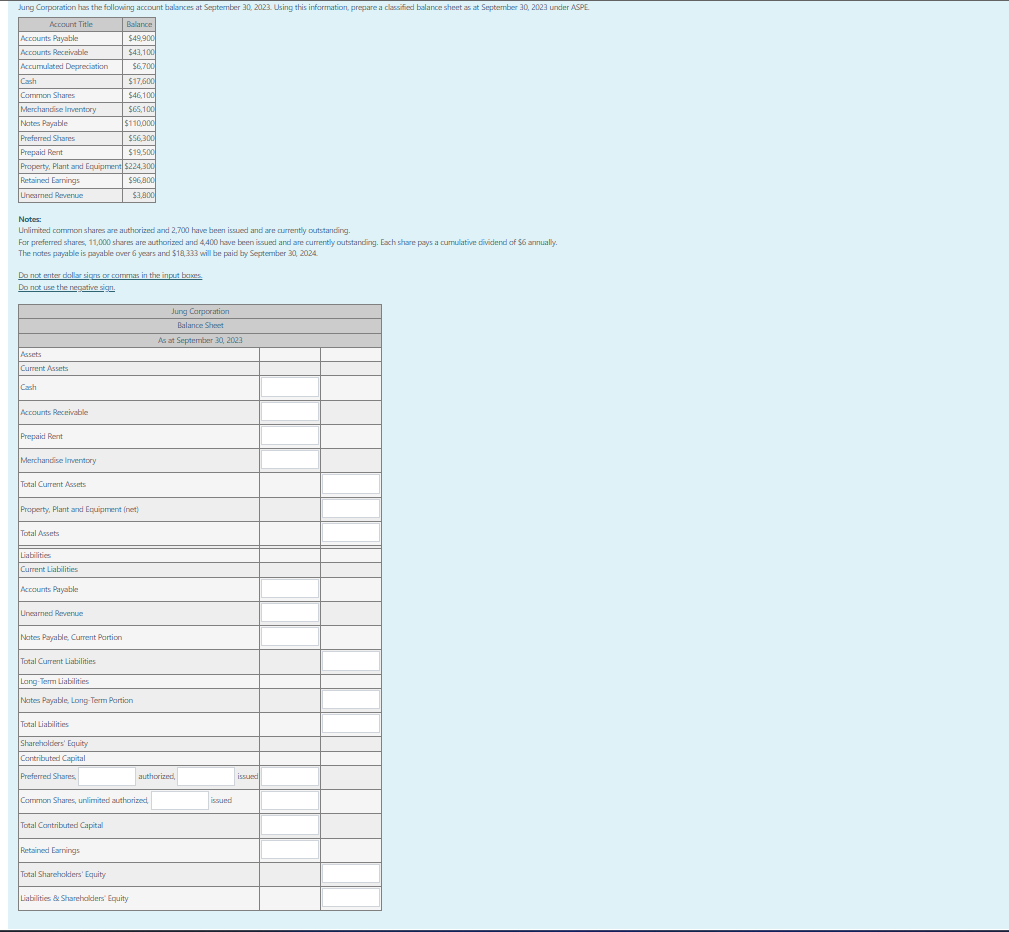This screenshot has height=932, width=1009.
Task: Click the Common Shares issued input box
Action: [x=180, y=799]
